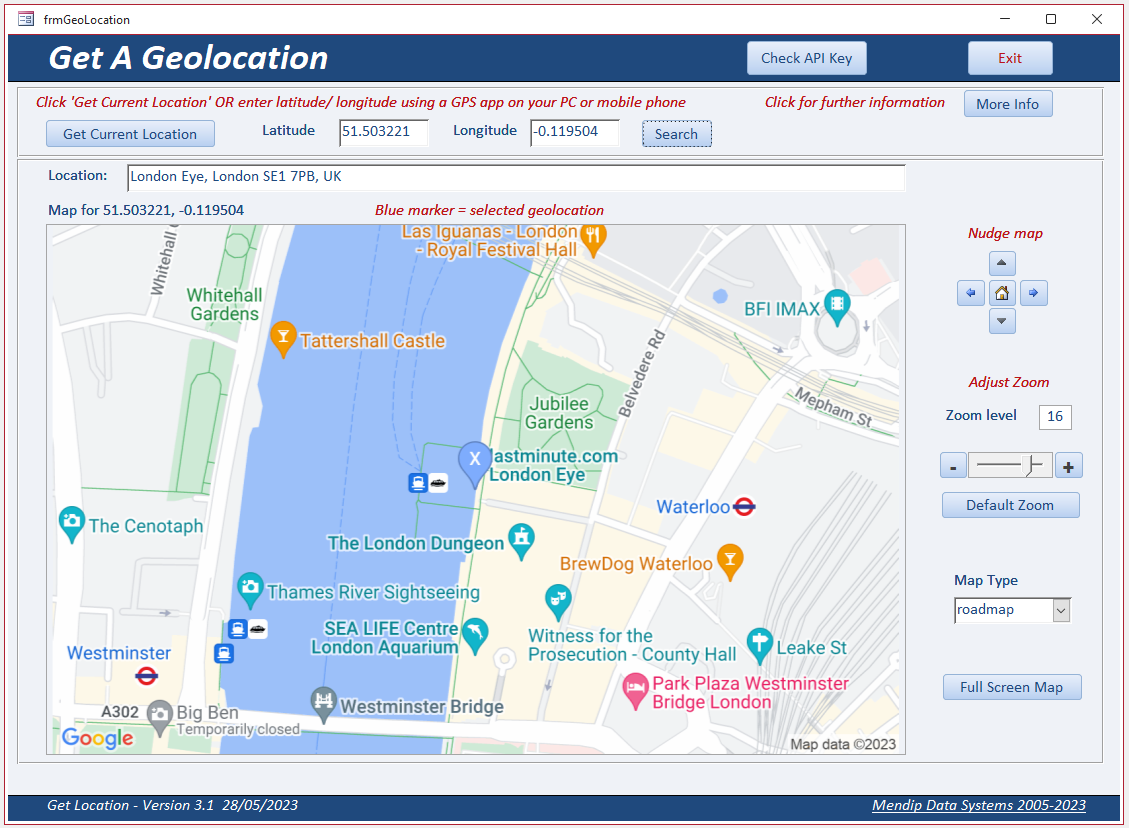This screenshot has height=828, width=1129.
Task: Click the Mepham St street label
Action: click(x=833, y=408)
